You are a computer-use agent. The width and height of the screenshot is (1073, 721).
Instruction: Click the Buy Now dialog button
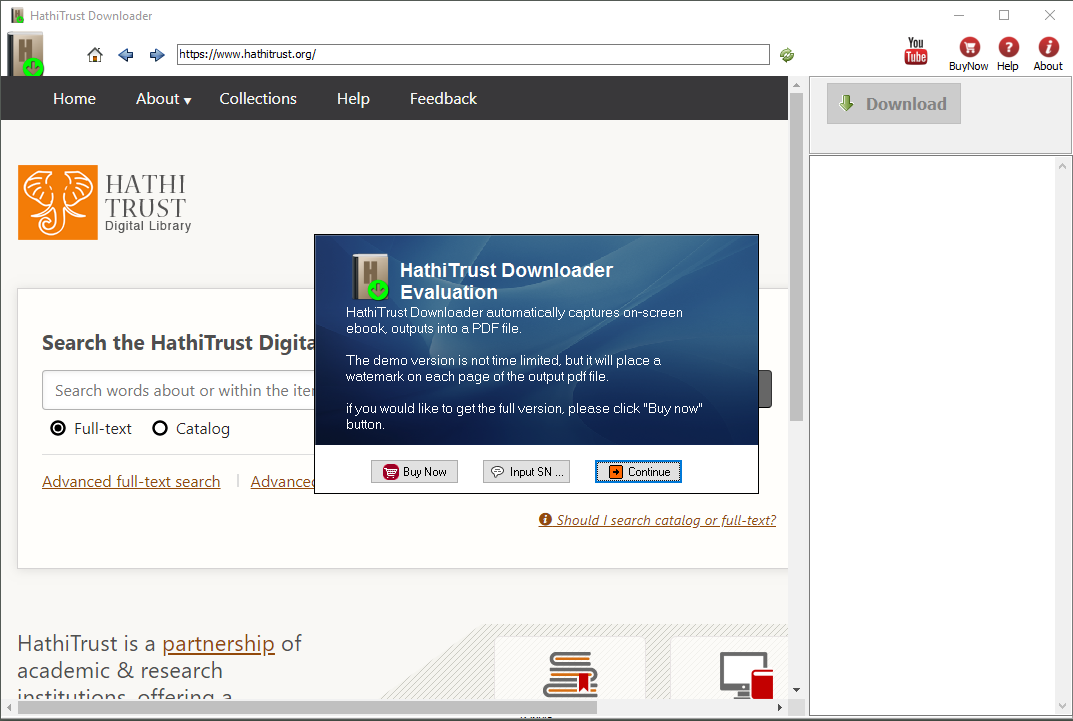tap(414, 472)
